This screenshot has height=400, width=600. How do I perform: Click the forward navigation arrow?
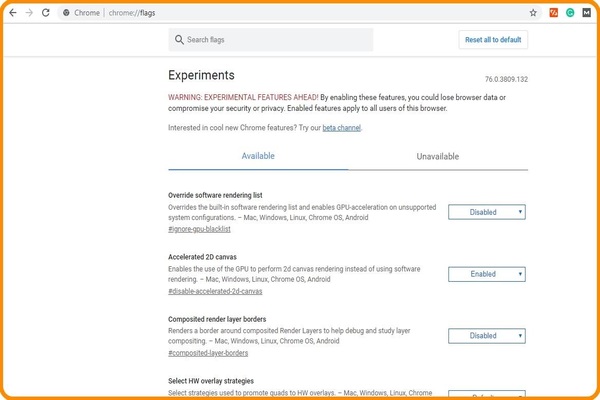click(29, 13)
